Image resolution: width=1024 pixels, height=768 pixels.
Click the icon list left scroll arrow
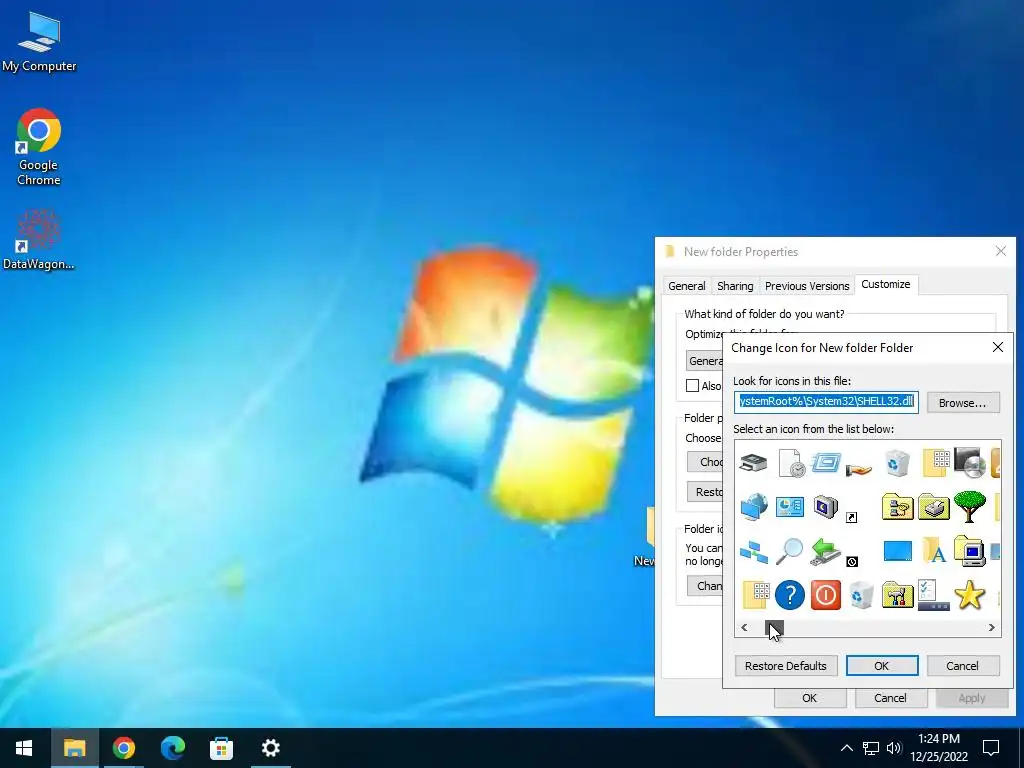pyautogui.click(x=744, y=628)
